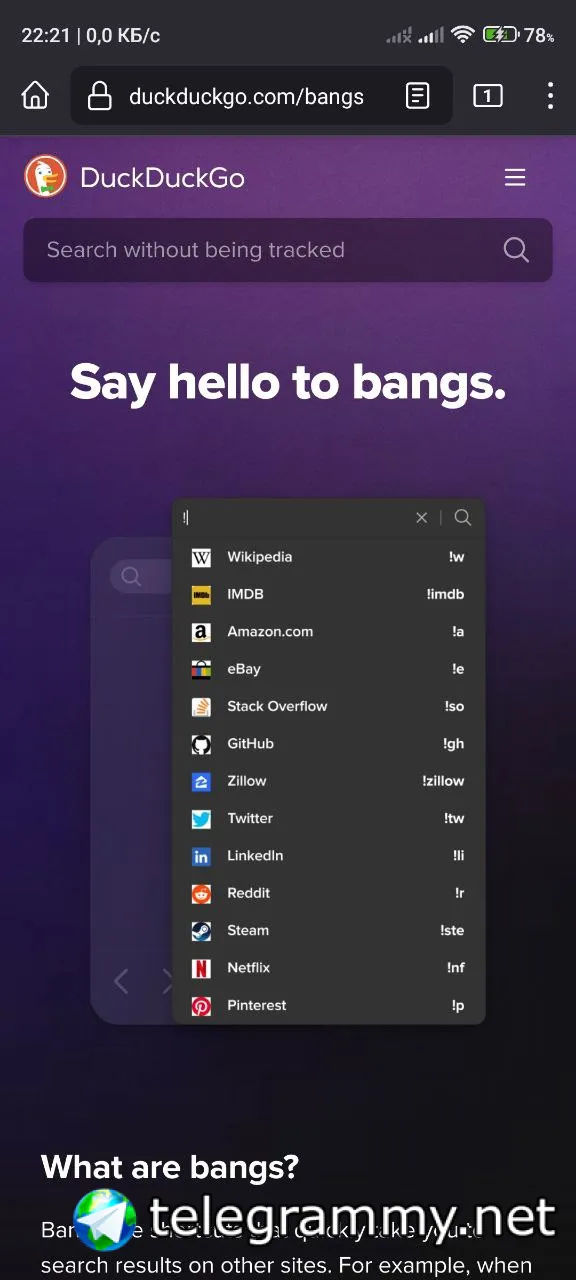576x1280 pixels.
Task: Tap the padlock site security icon
Action: pyautogui.click(x=99, y=96)
